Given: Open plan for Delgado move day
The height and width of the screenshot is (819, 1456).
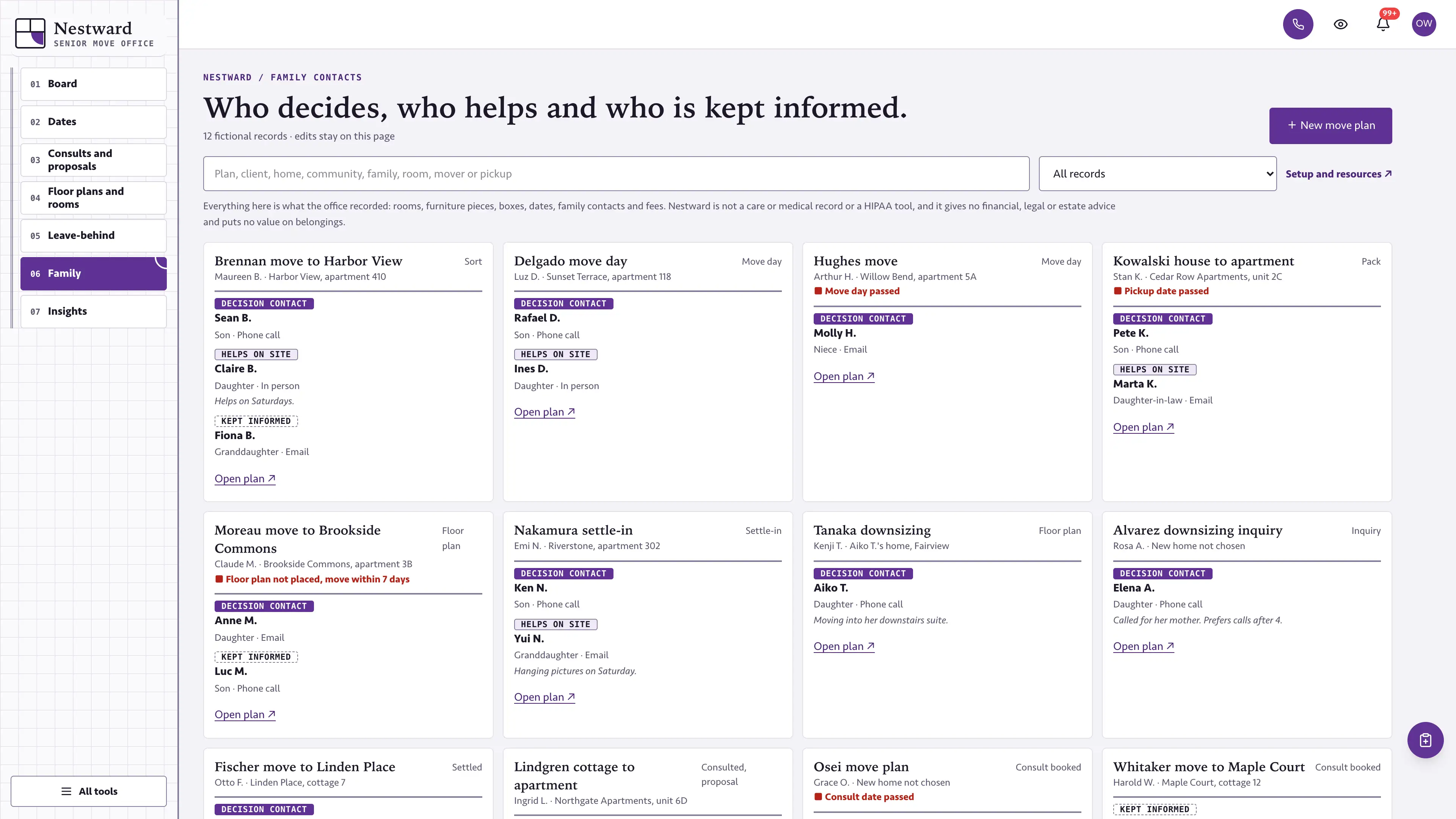Looking at the screenshot, I should point(544,412).
